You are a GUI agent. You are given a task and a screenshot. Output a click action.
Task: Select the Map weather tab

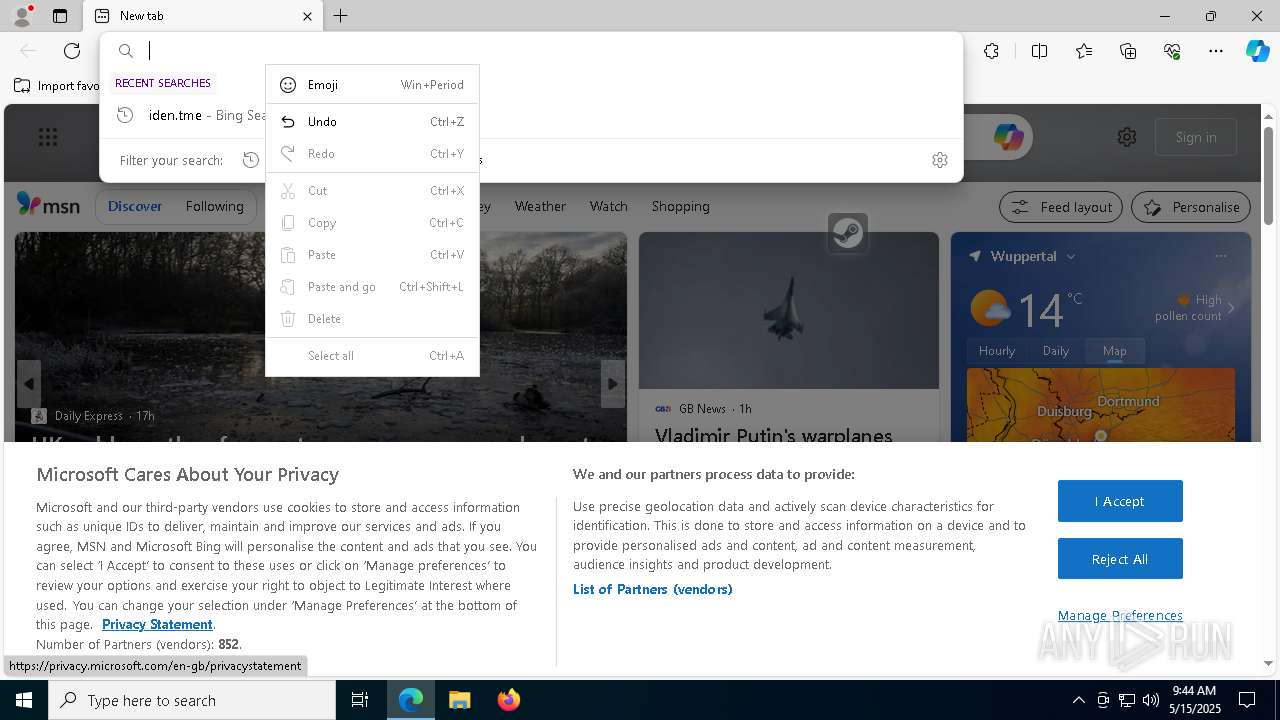pos(1114,351)
